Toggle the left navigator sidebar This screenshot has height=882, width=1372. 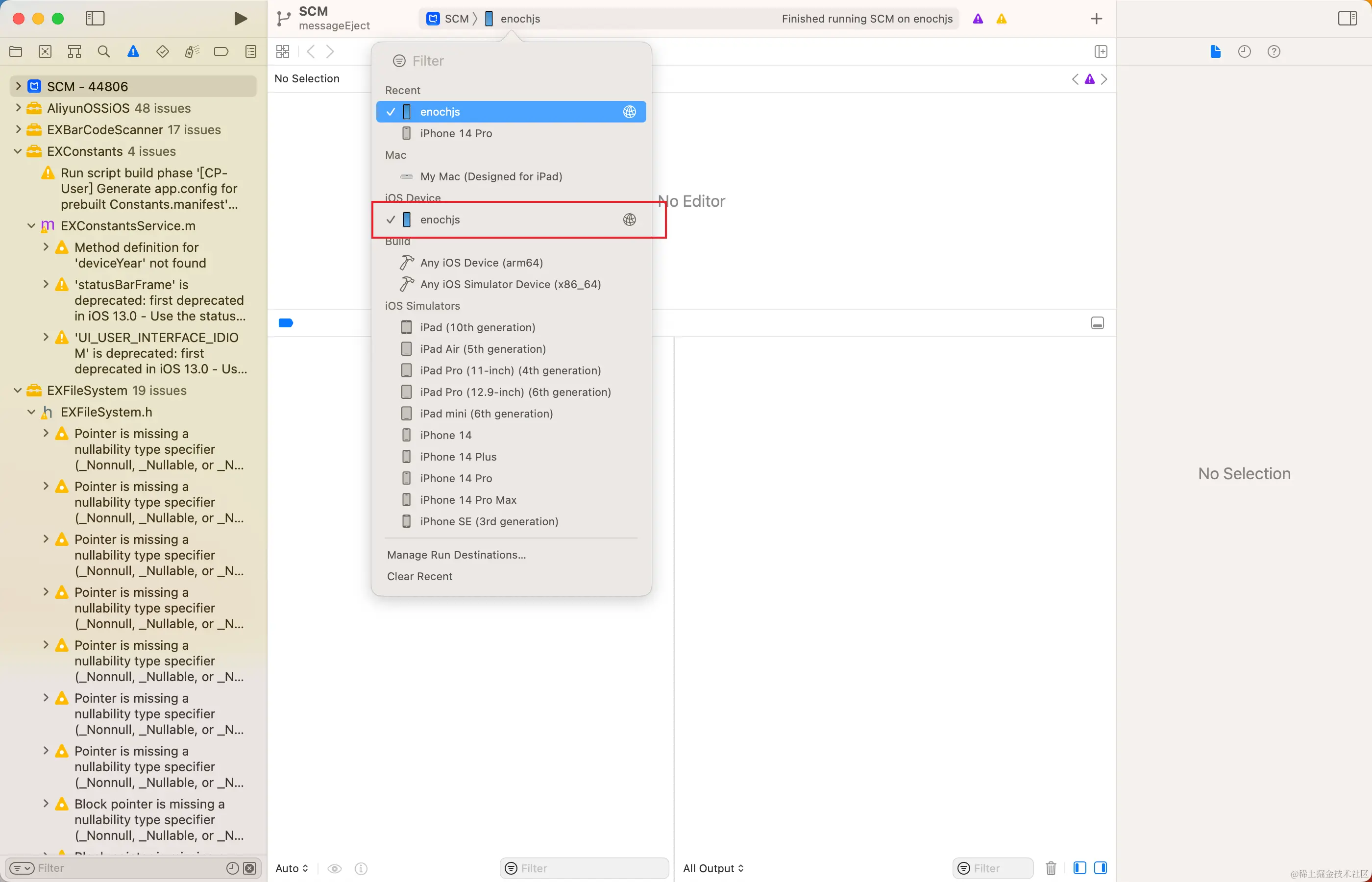95,18
